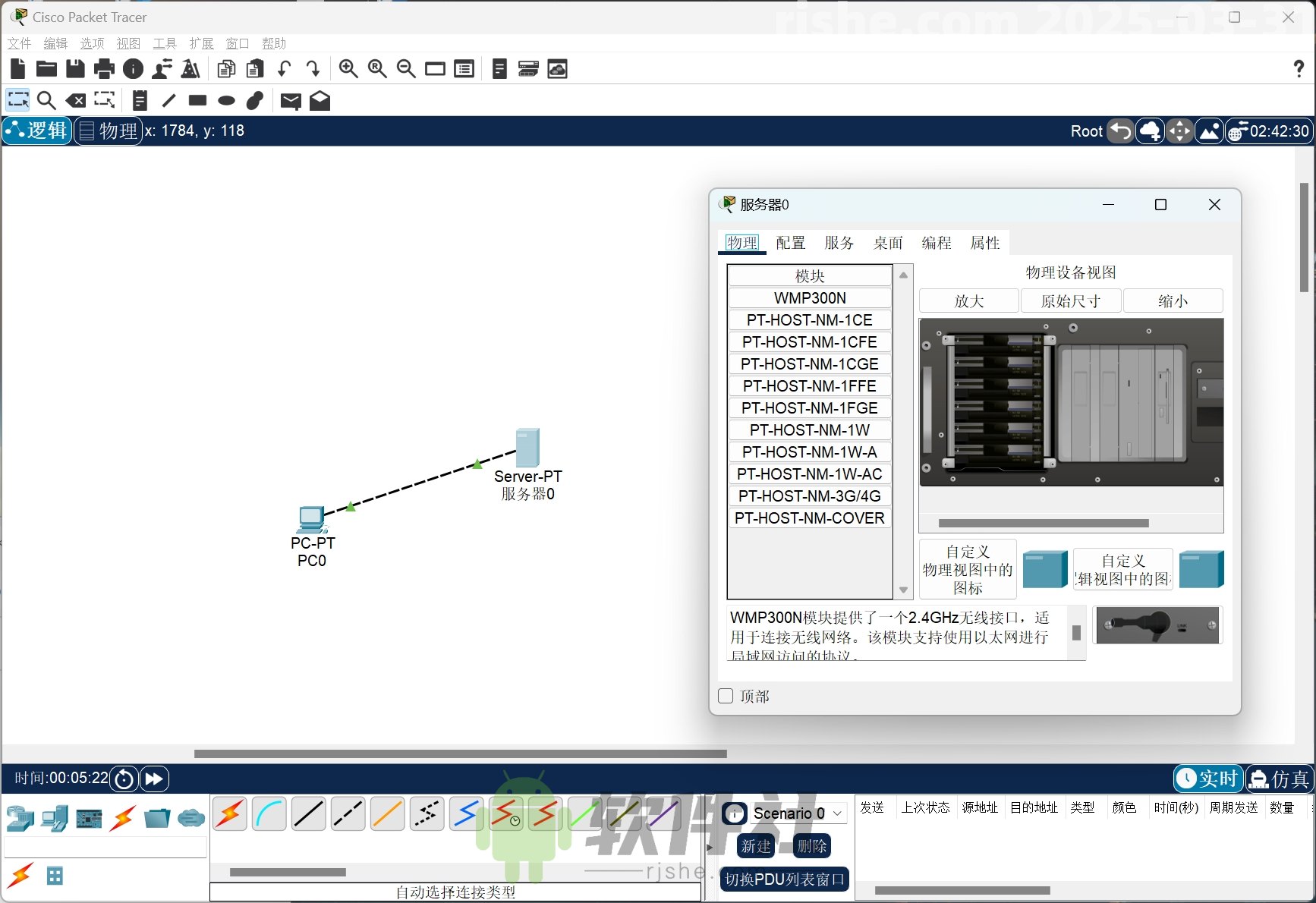The height and width of the screenshot is (903, 1316).
Task: Select the Network Devices category icon
Action: coord(20,818)
